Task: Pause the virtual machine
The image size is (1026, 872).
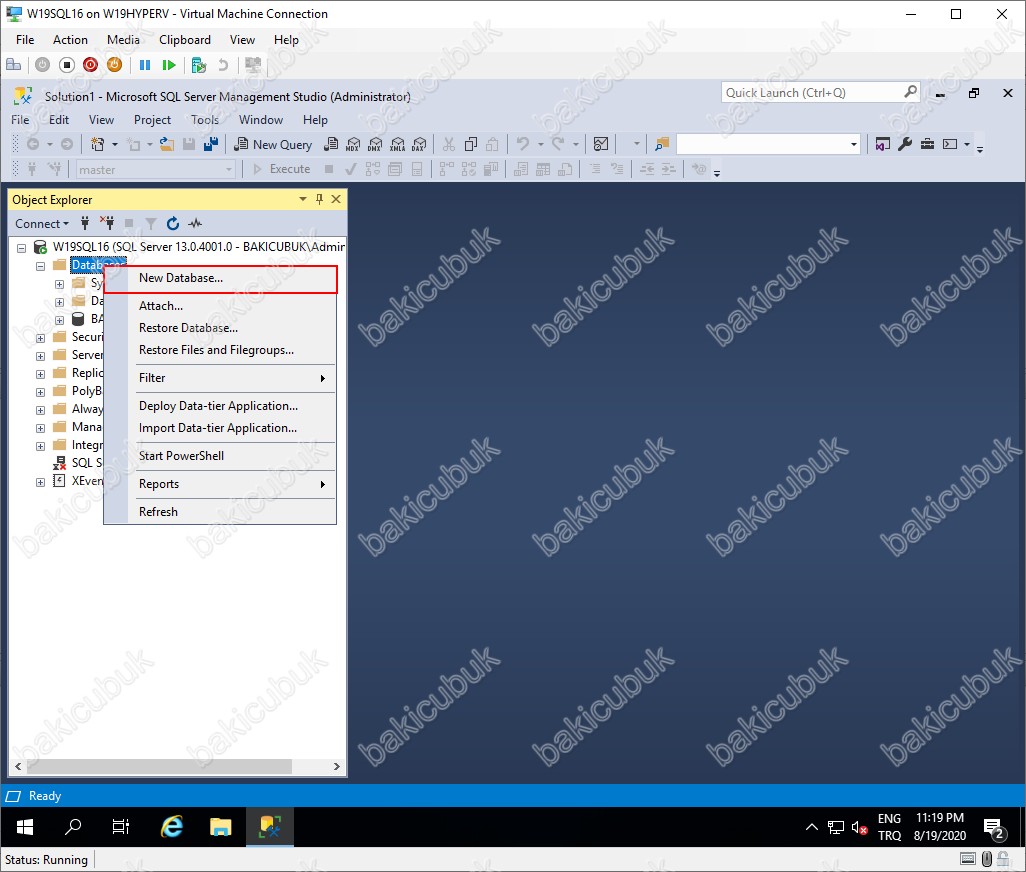Action: pos(145,65)
